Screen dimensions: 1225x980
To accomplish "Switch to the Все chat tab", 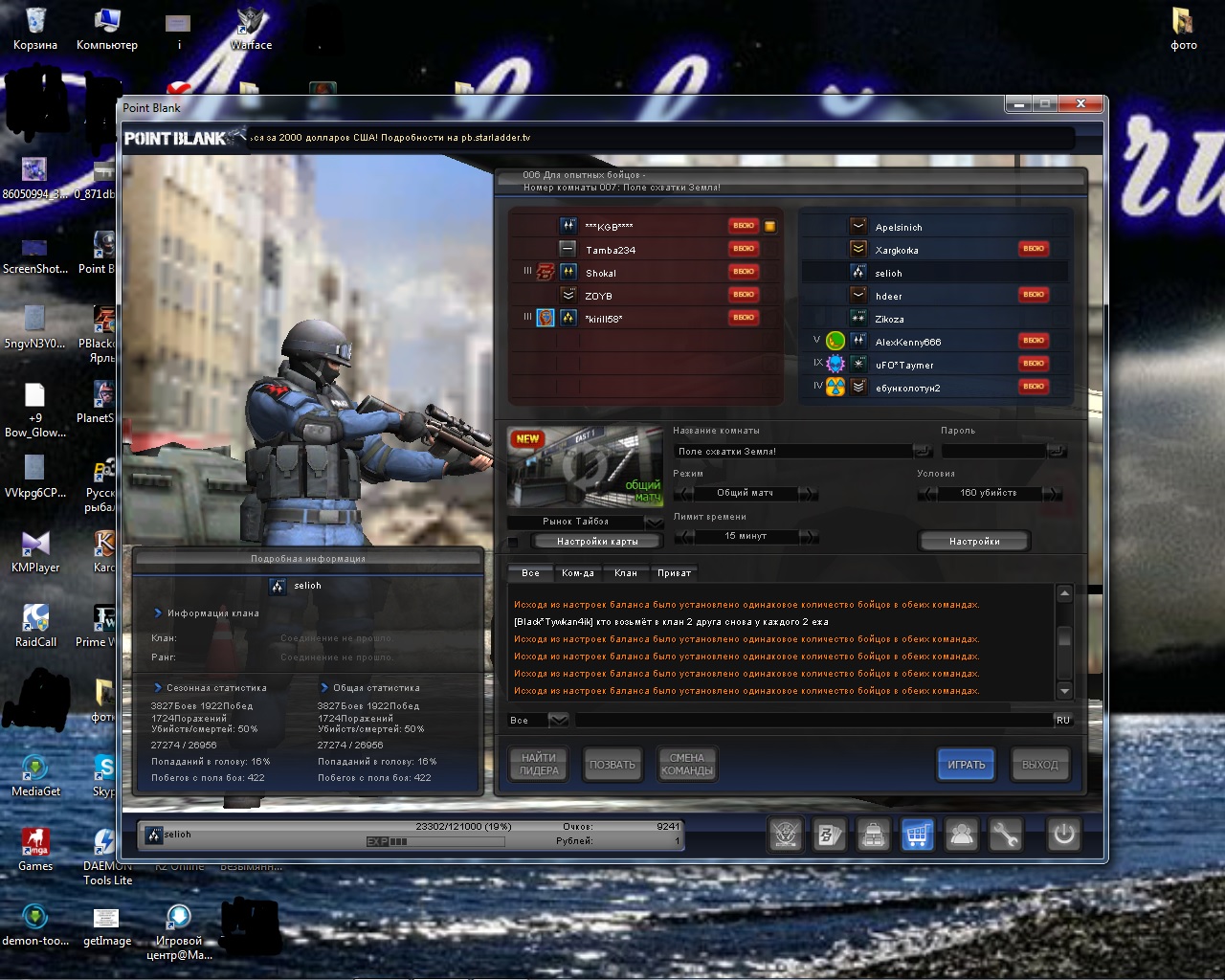I will (x=530, y=572).
